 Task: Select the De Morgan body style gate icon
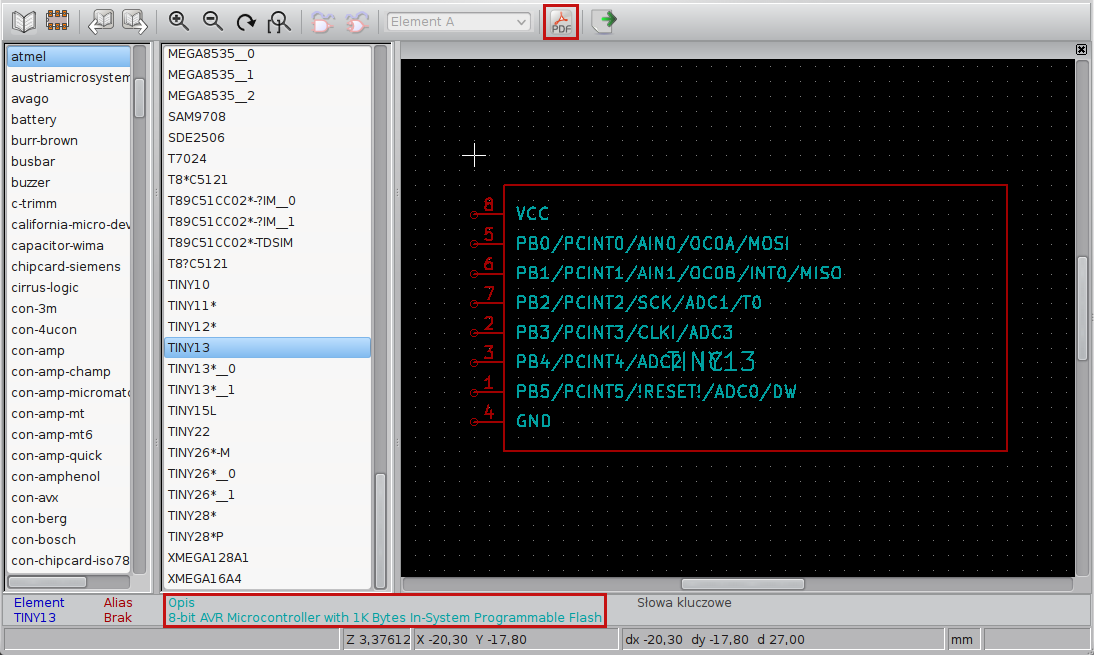(357, 22)
